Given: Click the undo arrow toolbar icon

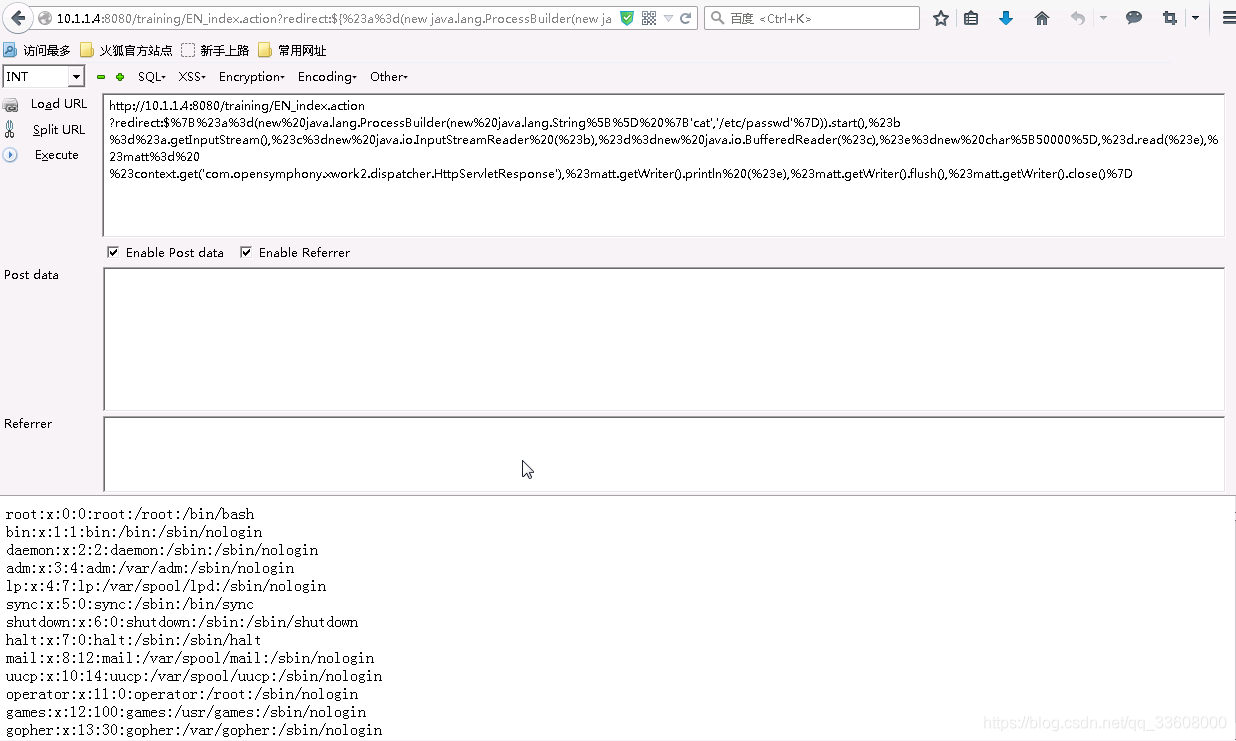Looking at the screenshot, I should pos(1077,18).
